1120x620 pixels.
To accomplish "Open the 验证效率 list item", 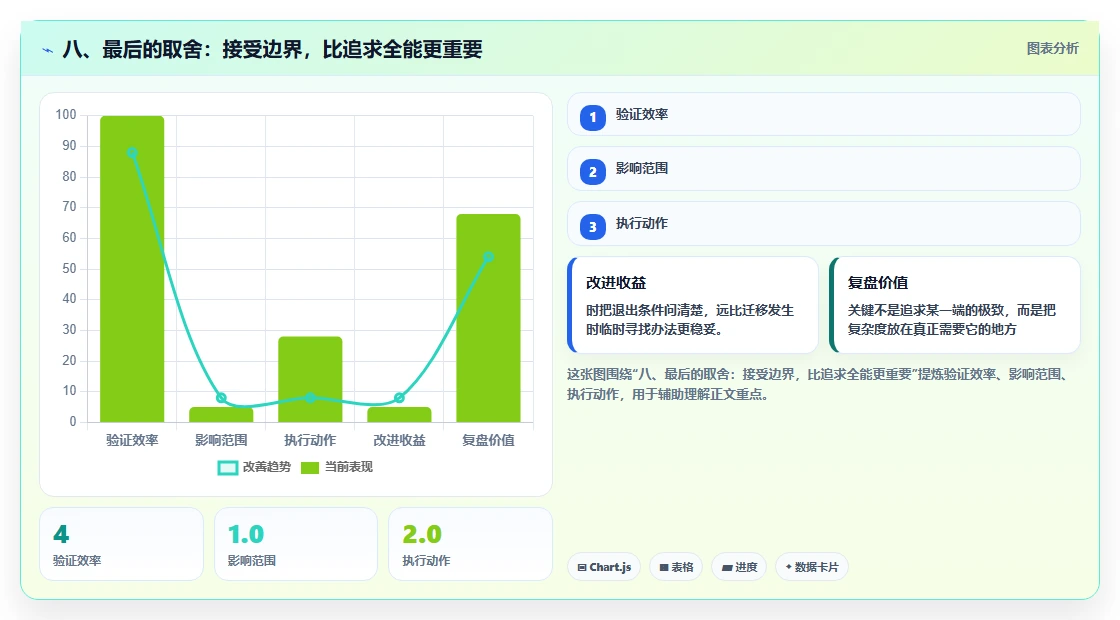I will tap(824, 114).
